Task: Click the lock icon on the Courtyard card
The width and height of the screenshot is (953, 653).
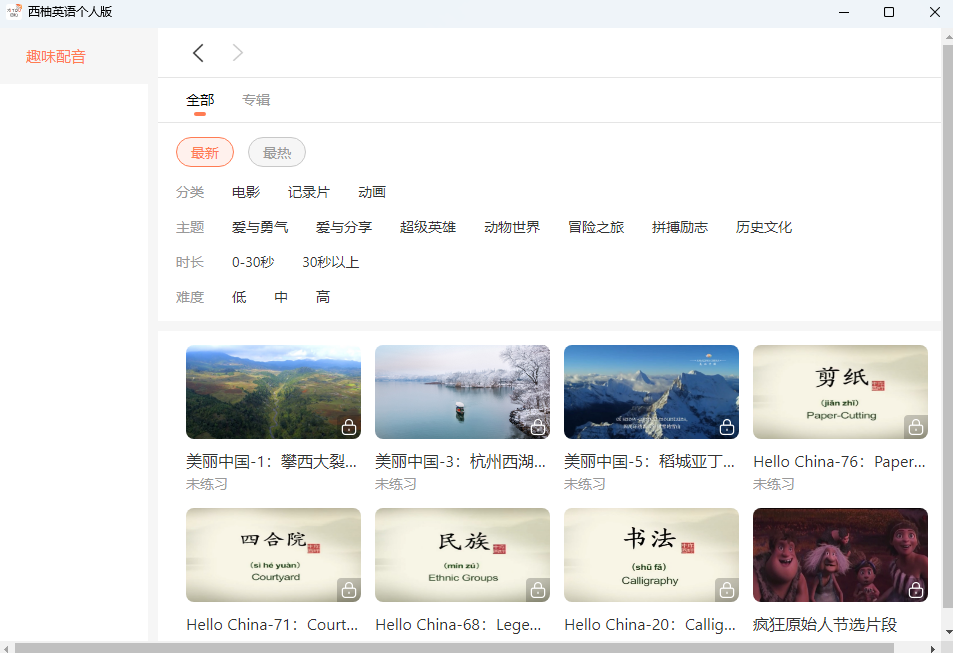Action: [x=348, y=590]
